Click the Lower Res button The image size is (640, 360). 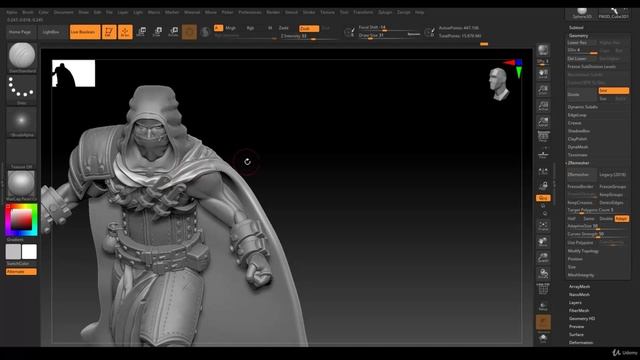(581, 42)
